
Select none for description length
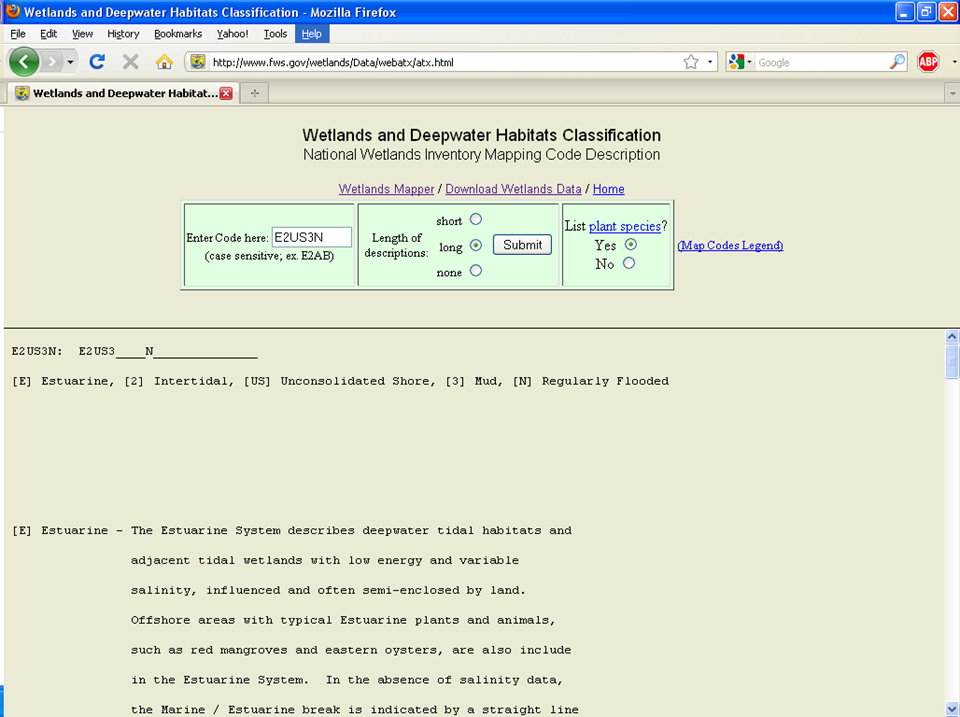click(475, 270)
